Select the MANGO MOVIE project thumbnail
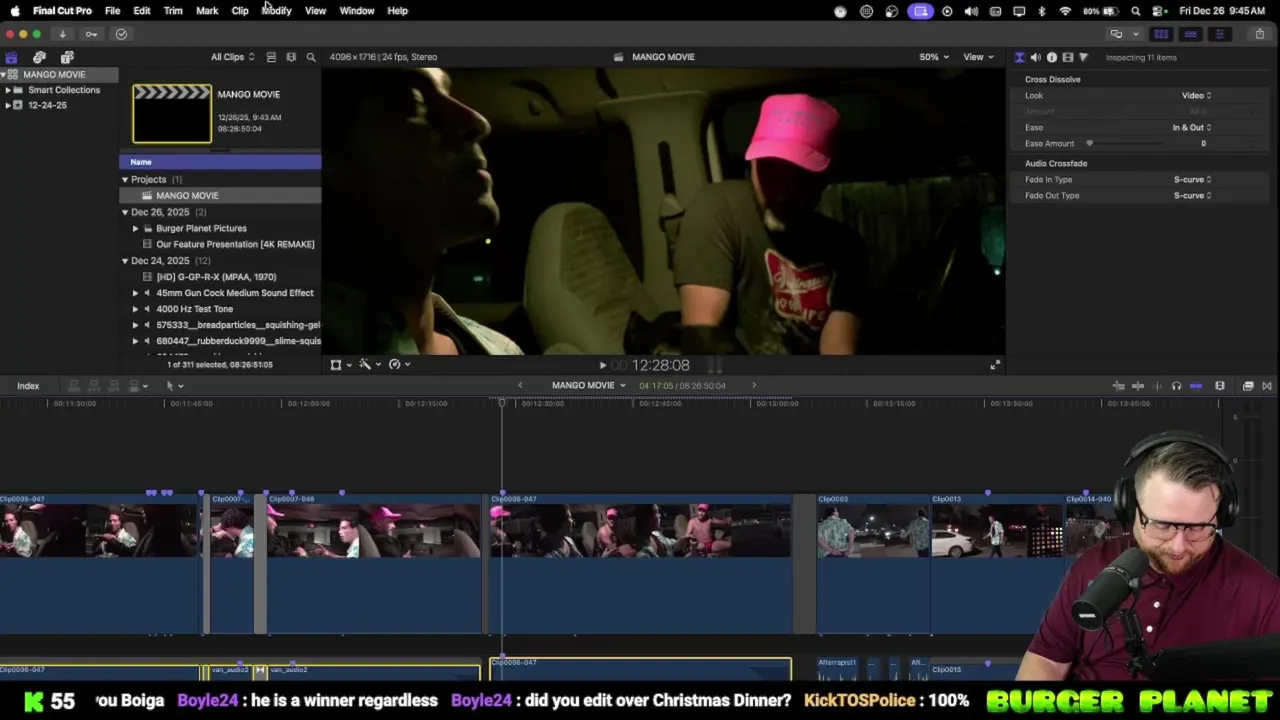Screen dimensions: 1280x720 [172, 114]
